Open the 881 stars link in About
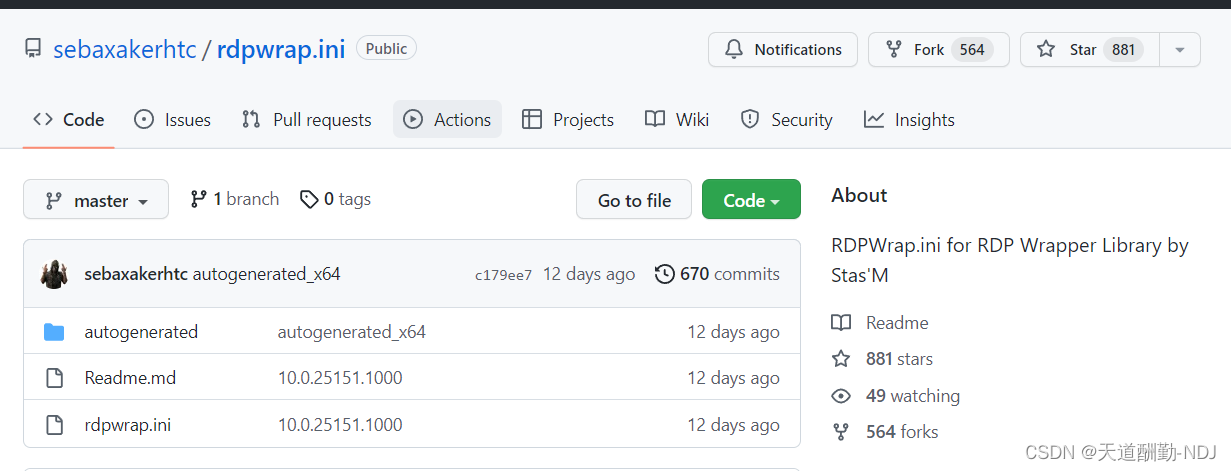 point(899,359)
